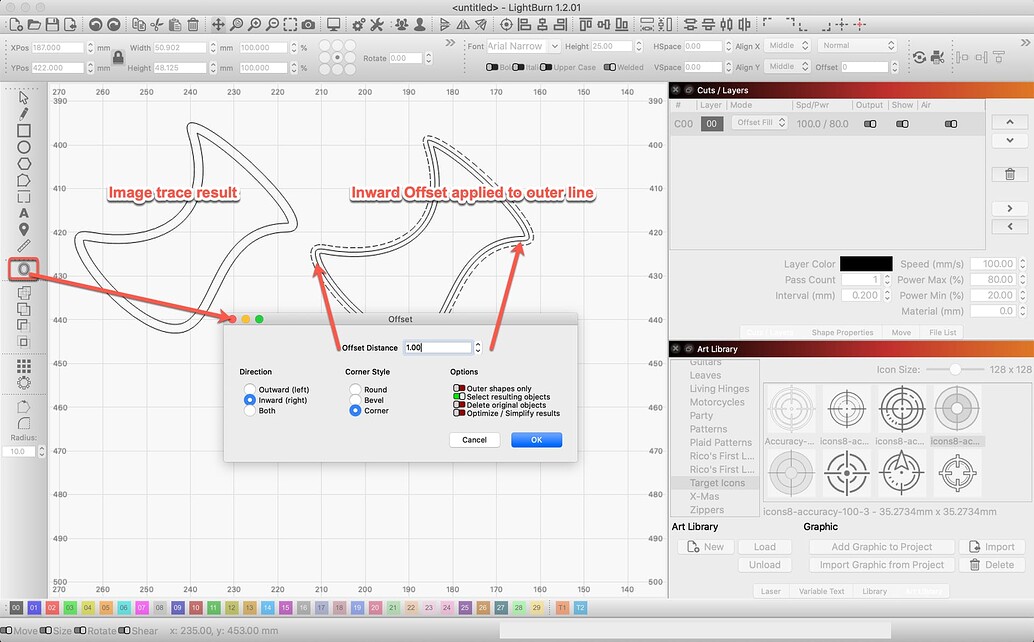
Task: Move layer up with up chevron
Action: click(1010, 123)
